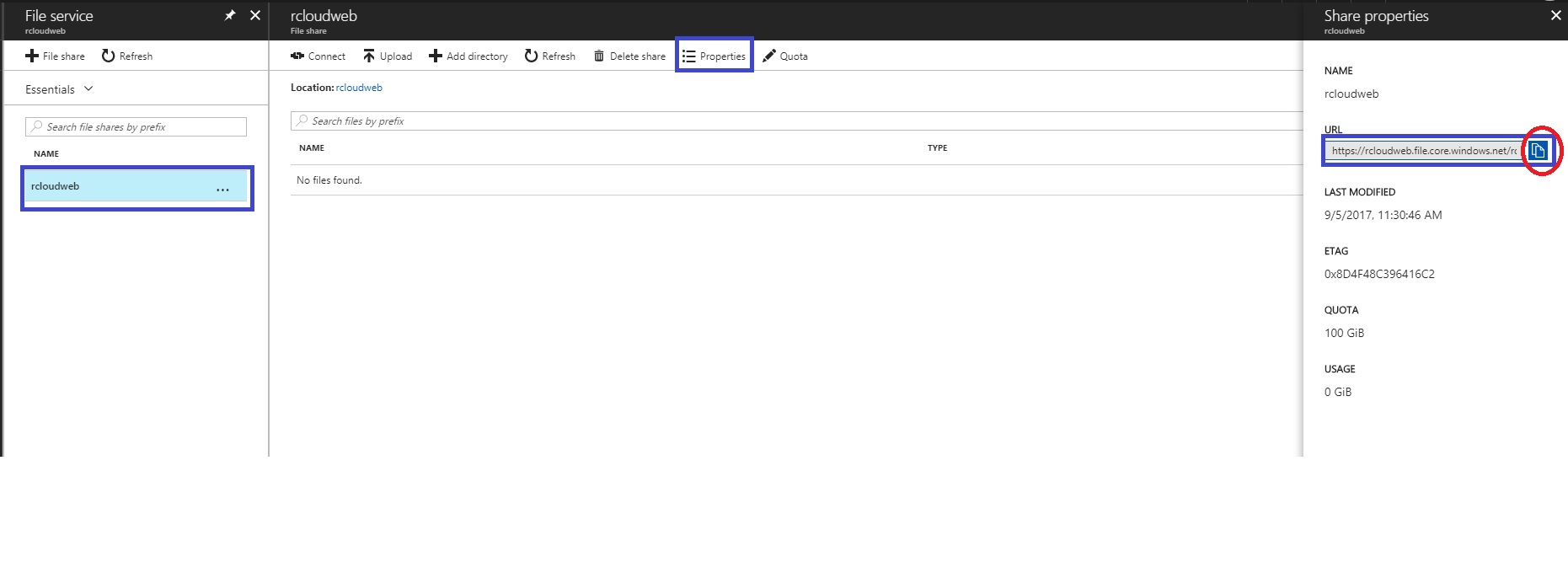
Task: Sort files by NAME column header
Action: (x=312, y=148)
